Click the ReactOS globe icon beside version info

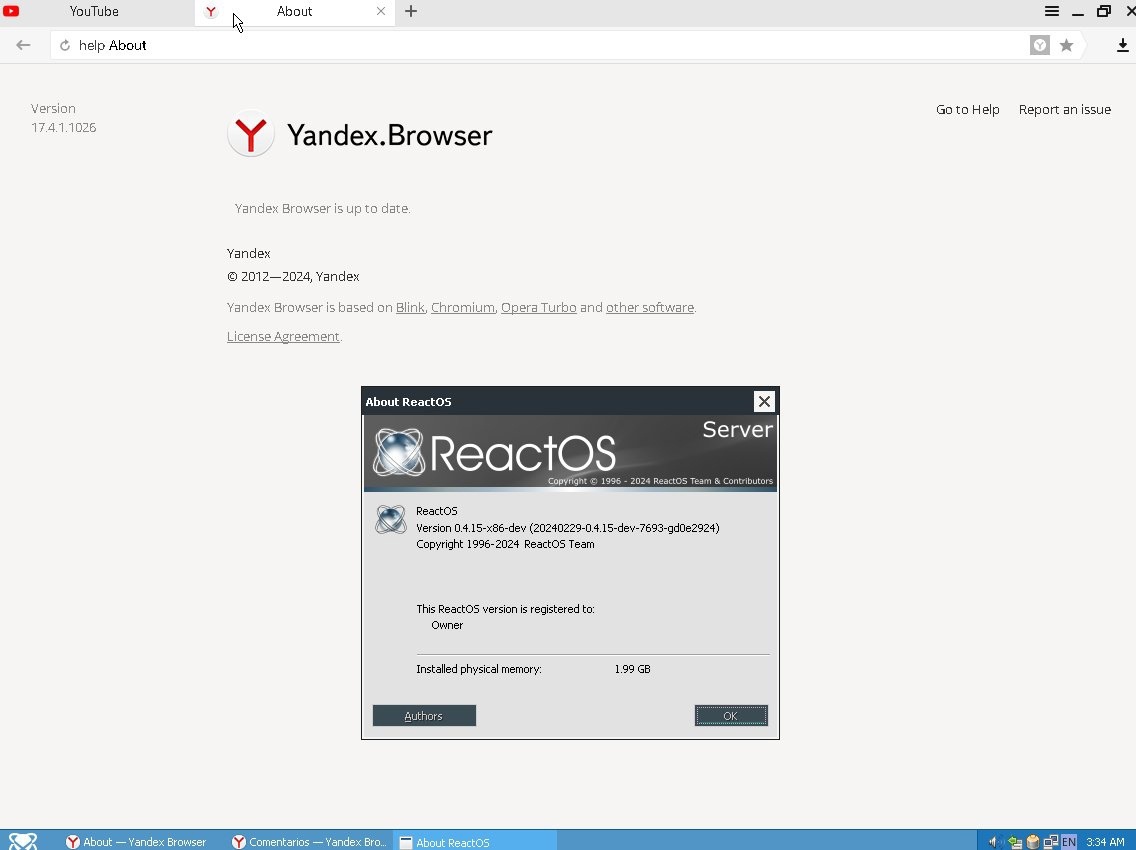click(x=390, y=520)
